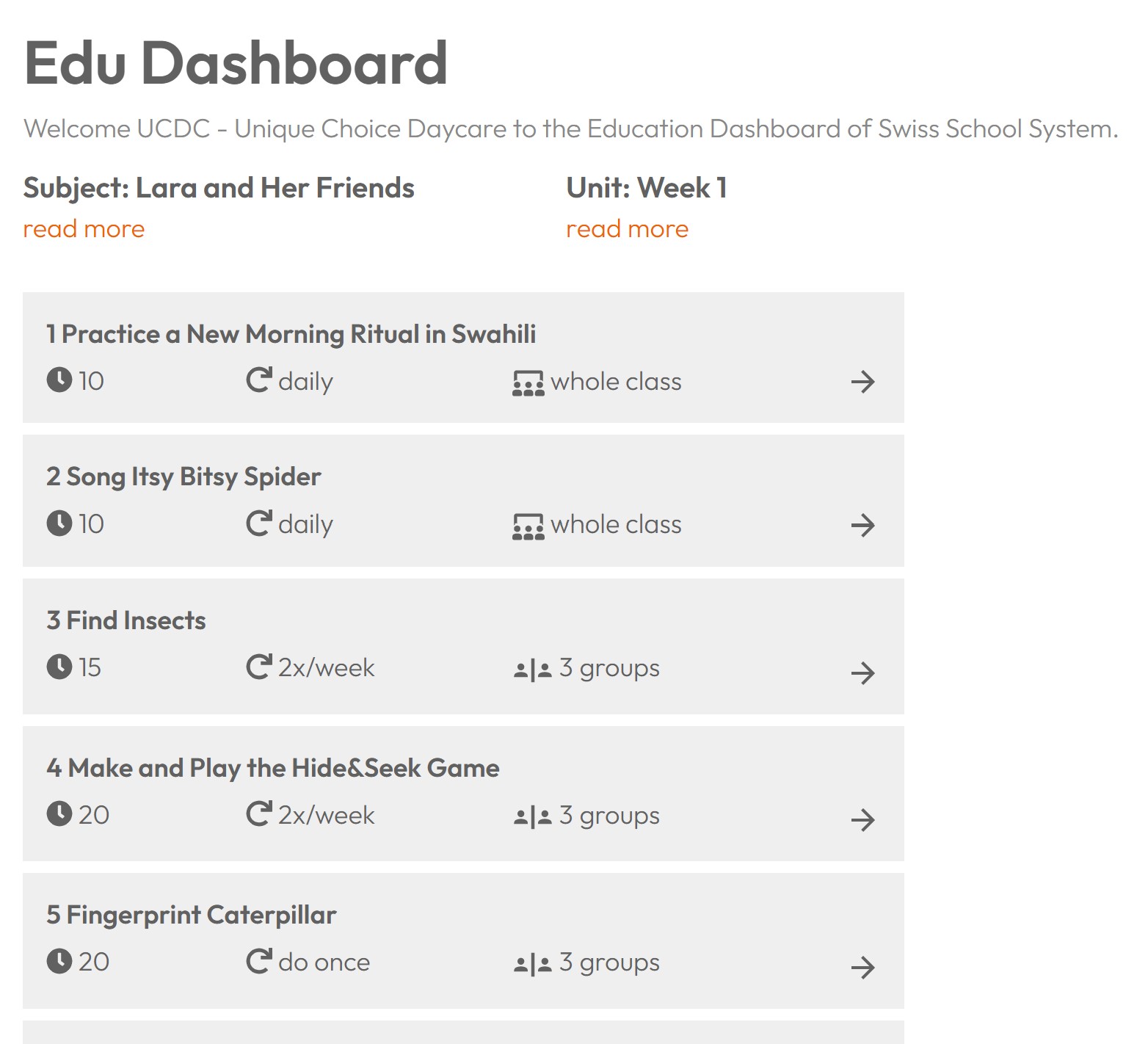Click the clock icon on Find Insects card
1148x1044 pixels.
point(59,666)
